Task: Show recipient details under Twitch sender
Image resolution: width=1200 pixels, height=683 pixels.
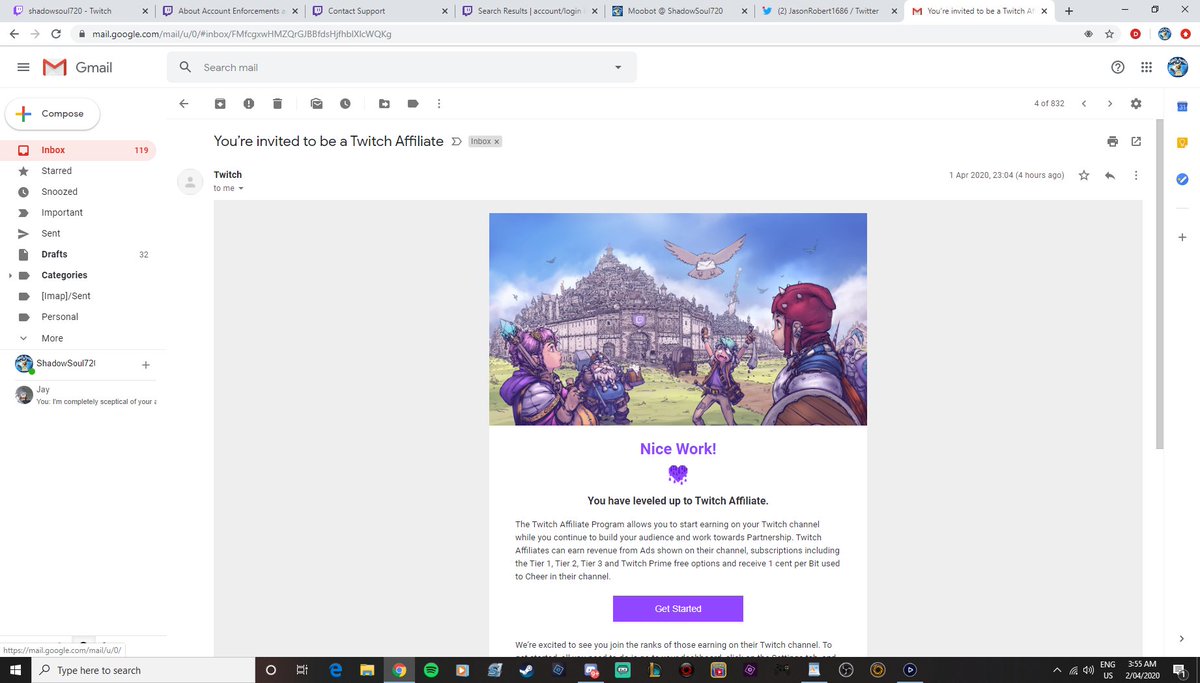Action: [x=241, y=188]
